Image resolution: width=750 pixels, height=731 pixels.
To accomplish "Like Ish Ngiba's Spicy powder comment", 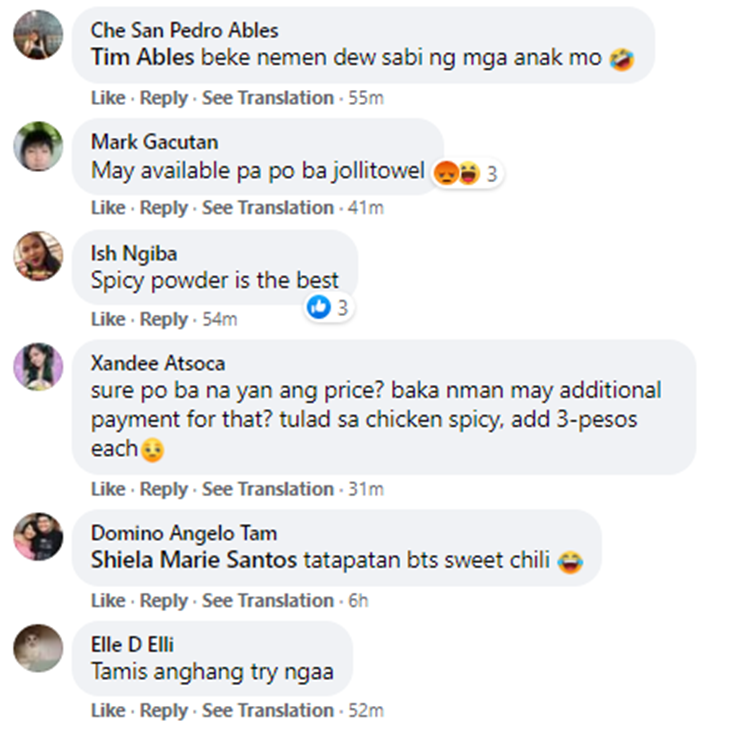I will [x=108, y=319].
